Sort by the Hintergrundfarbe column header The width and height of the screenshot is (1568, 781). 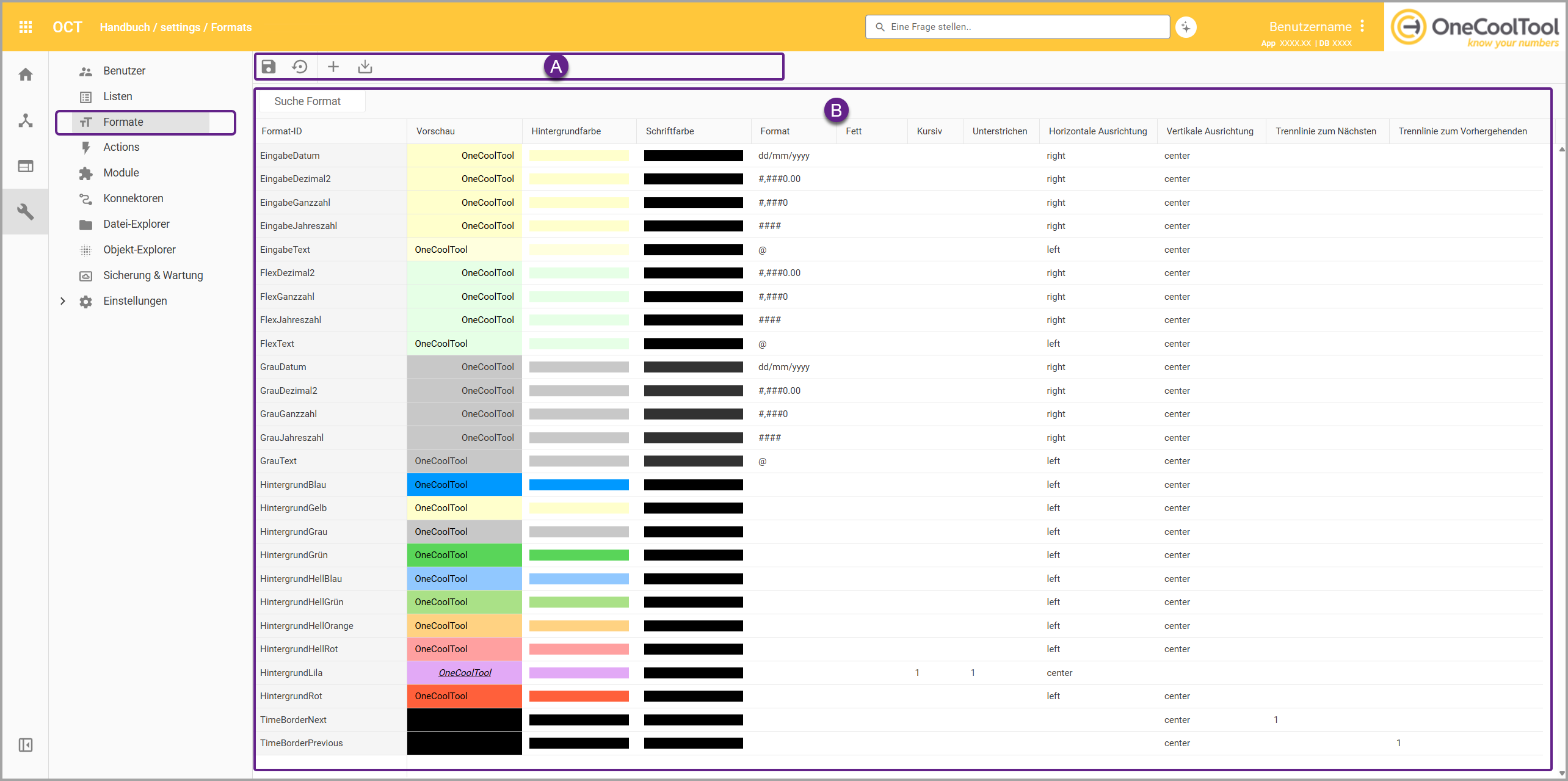(566, 131)
